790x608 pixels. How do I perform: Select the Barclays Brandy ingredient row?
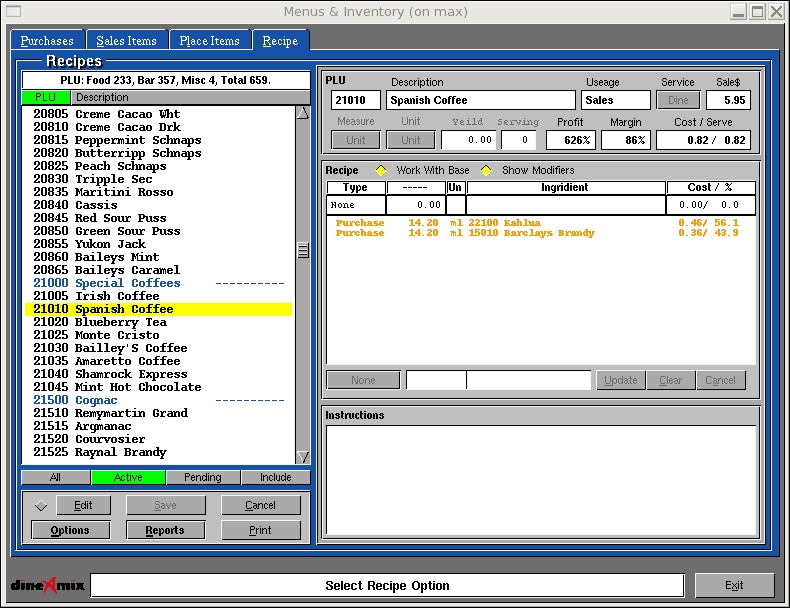click(541, 233)
